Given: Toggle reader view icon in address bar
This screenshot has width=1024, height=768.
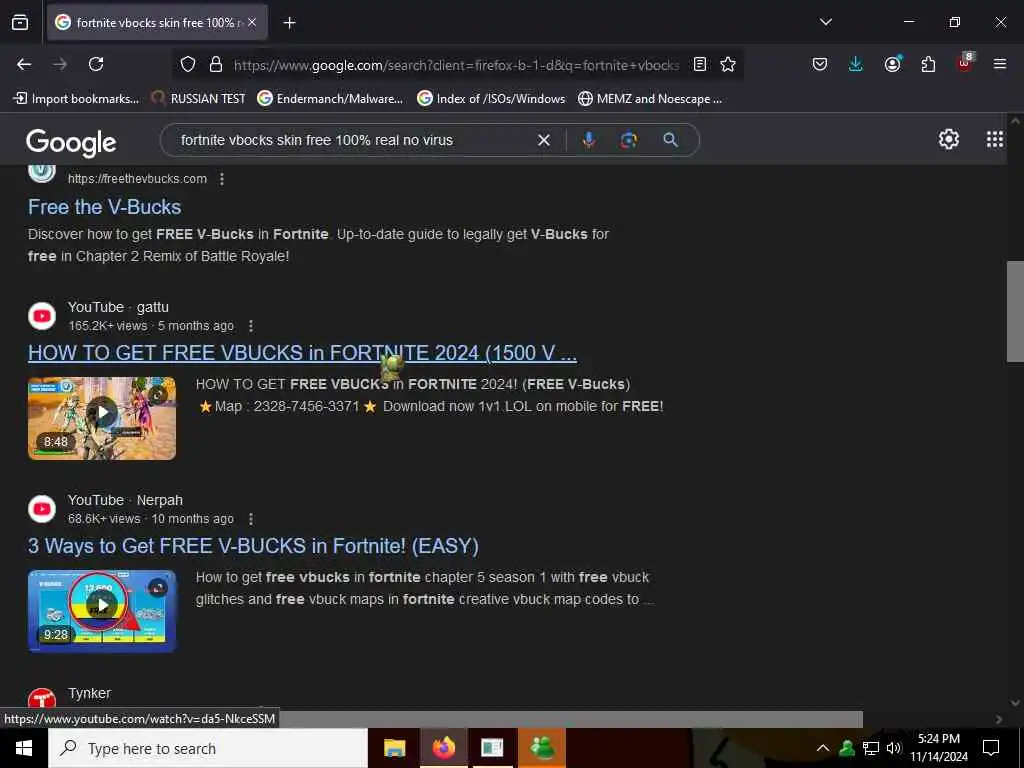Looking at the screenshot, I should 699,64.
